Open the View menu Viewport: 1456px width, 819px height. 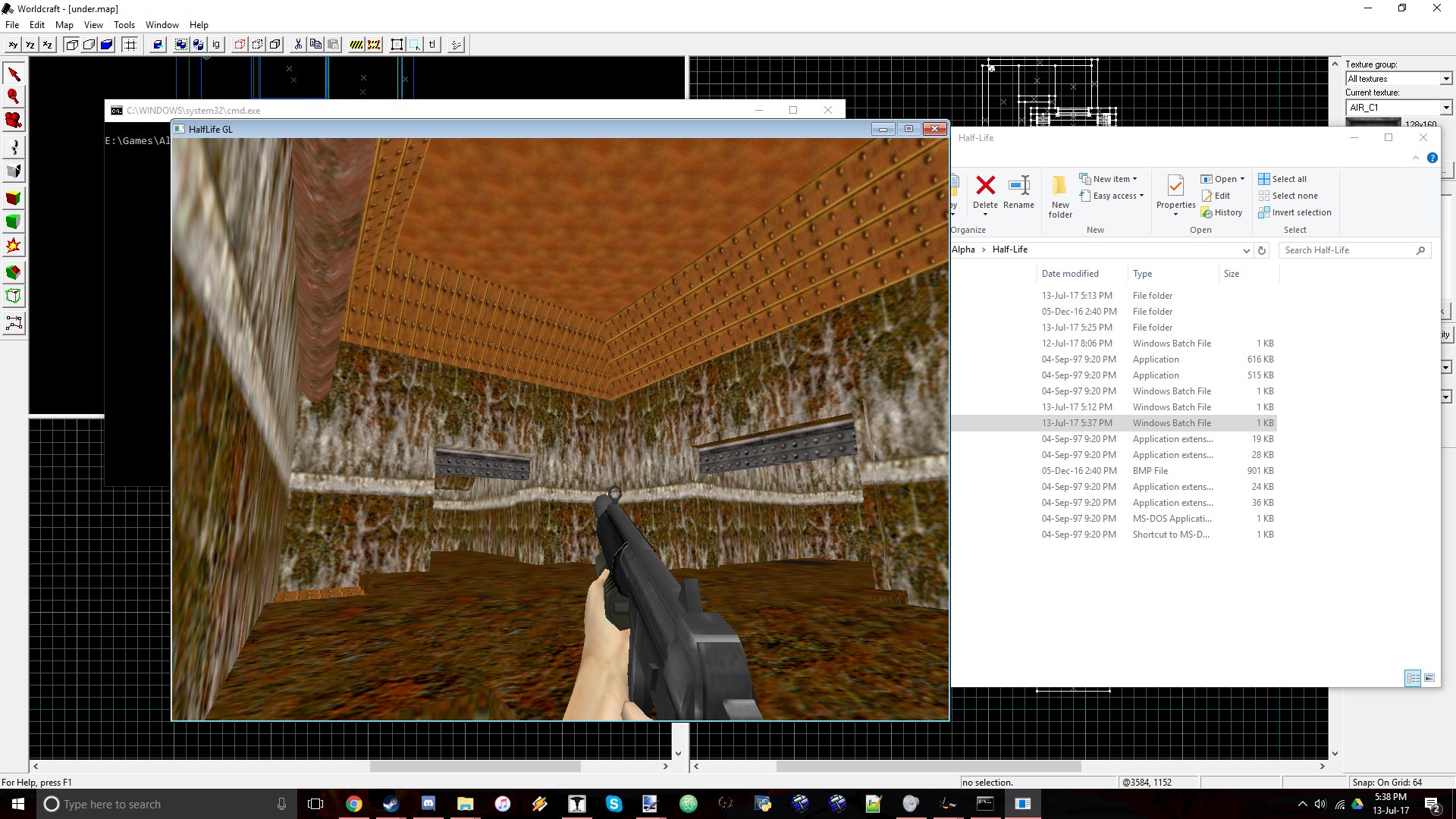(93, 25)
